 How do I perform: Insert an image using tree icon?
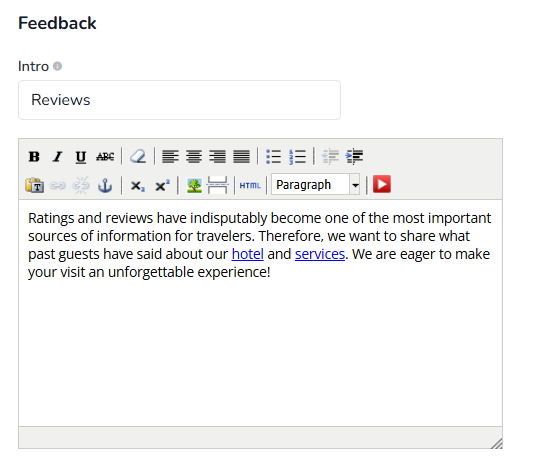click(194, 185)
